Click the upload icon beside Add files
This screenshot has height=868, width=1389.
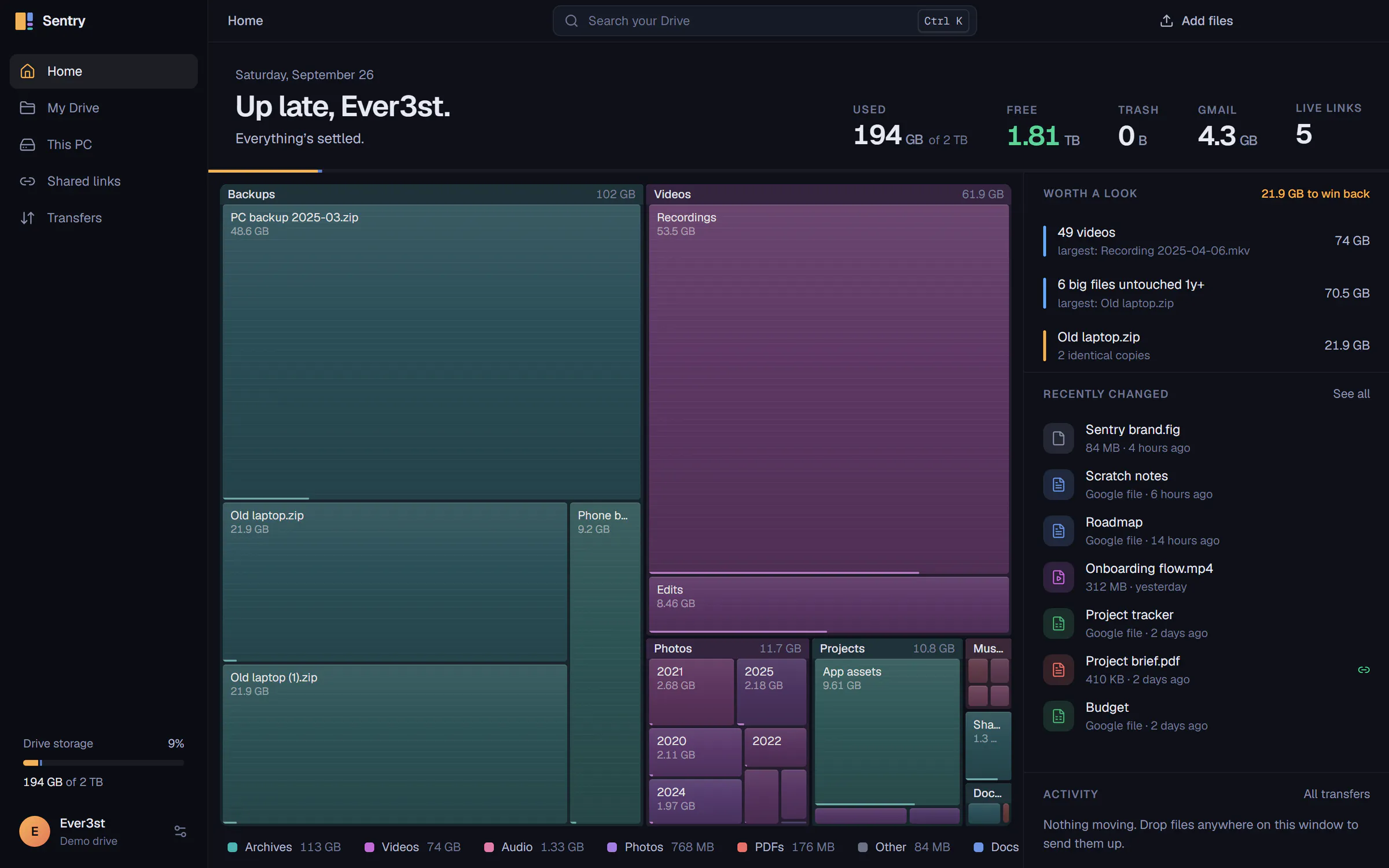1166,21
